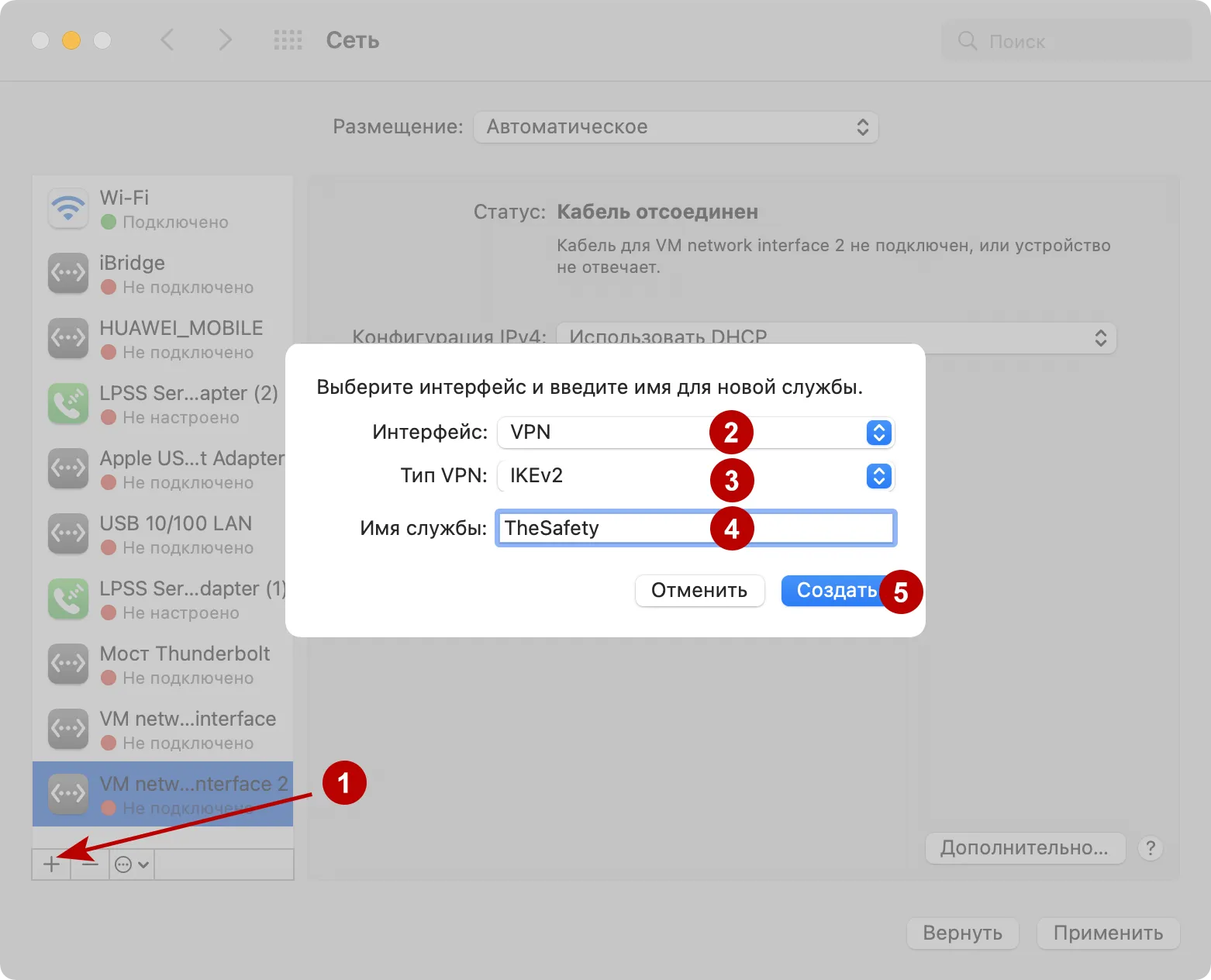This screenshot has width=1211, height=980.
Task: Click the VM network interface 2 icon
Action: 67,793
